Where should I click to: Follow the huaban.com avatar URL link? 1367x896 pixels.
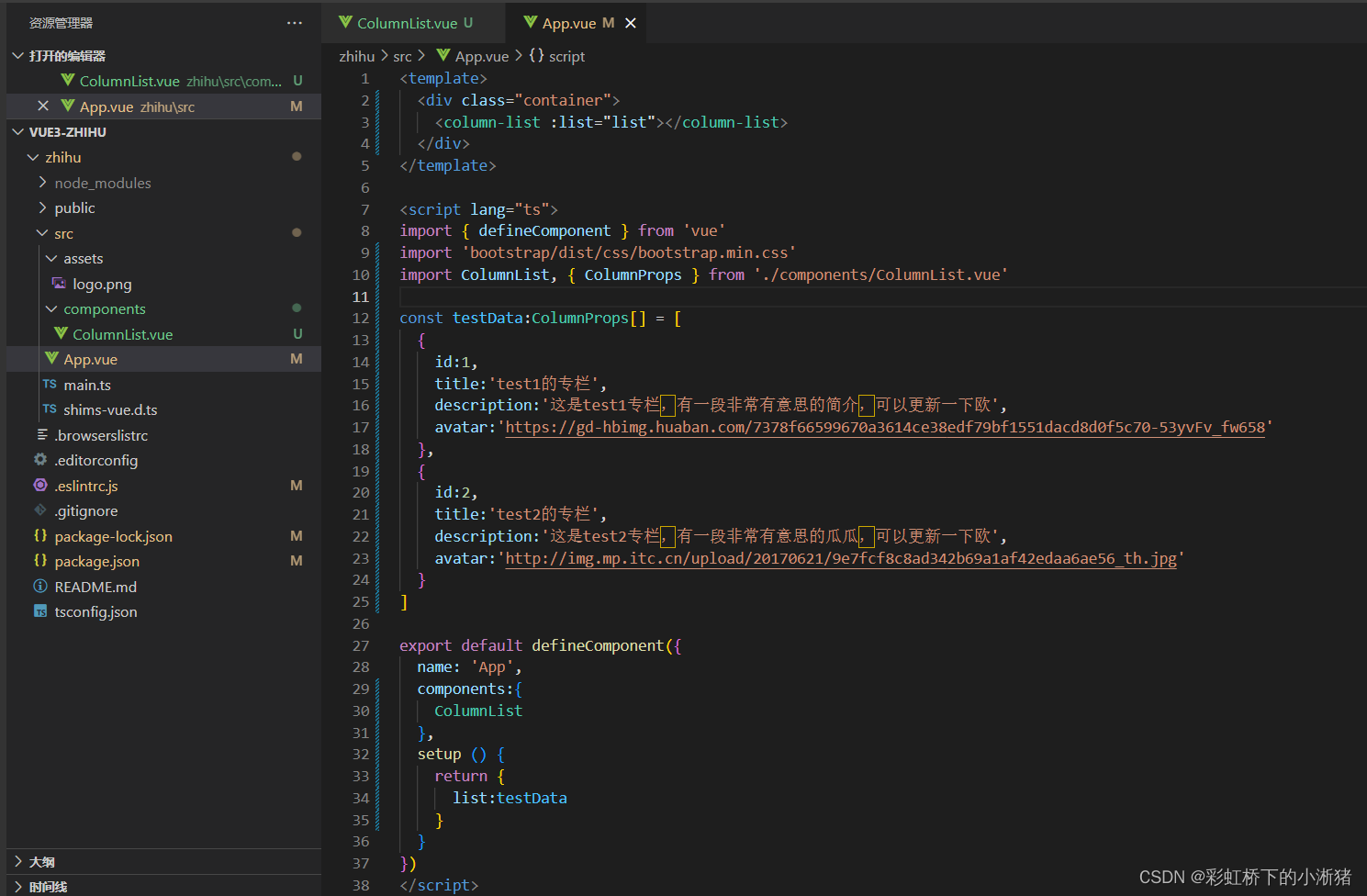coord(885,427)
